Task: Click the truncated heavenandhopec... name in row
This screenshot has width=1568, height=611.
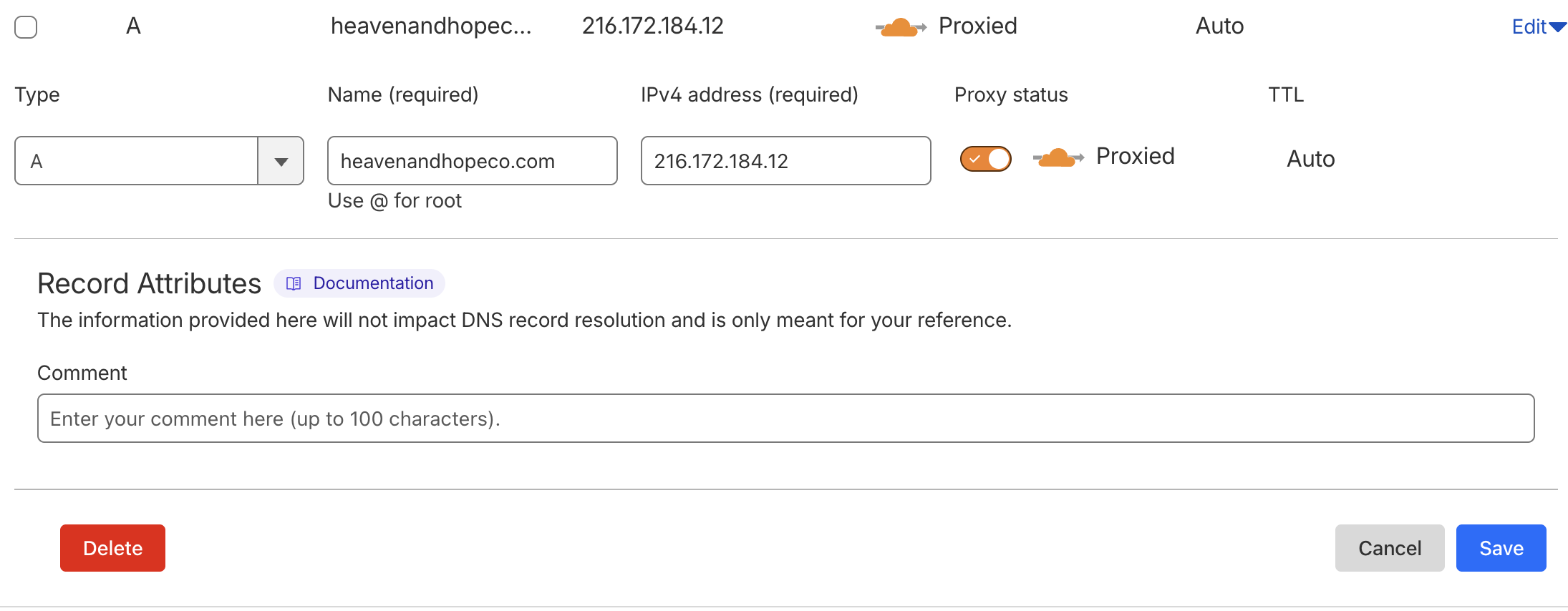Action: pyautogui.click(x=431, y=26)
